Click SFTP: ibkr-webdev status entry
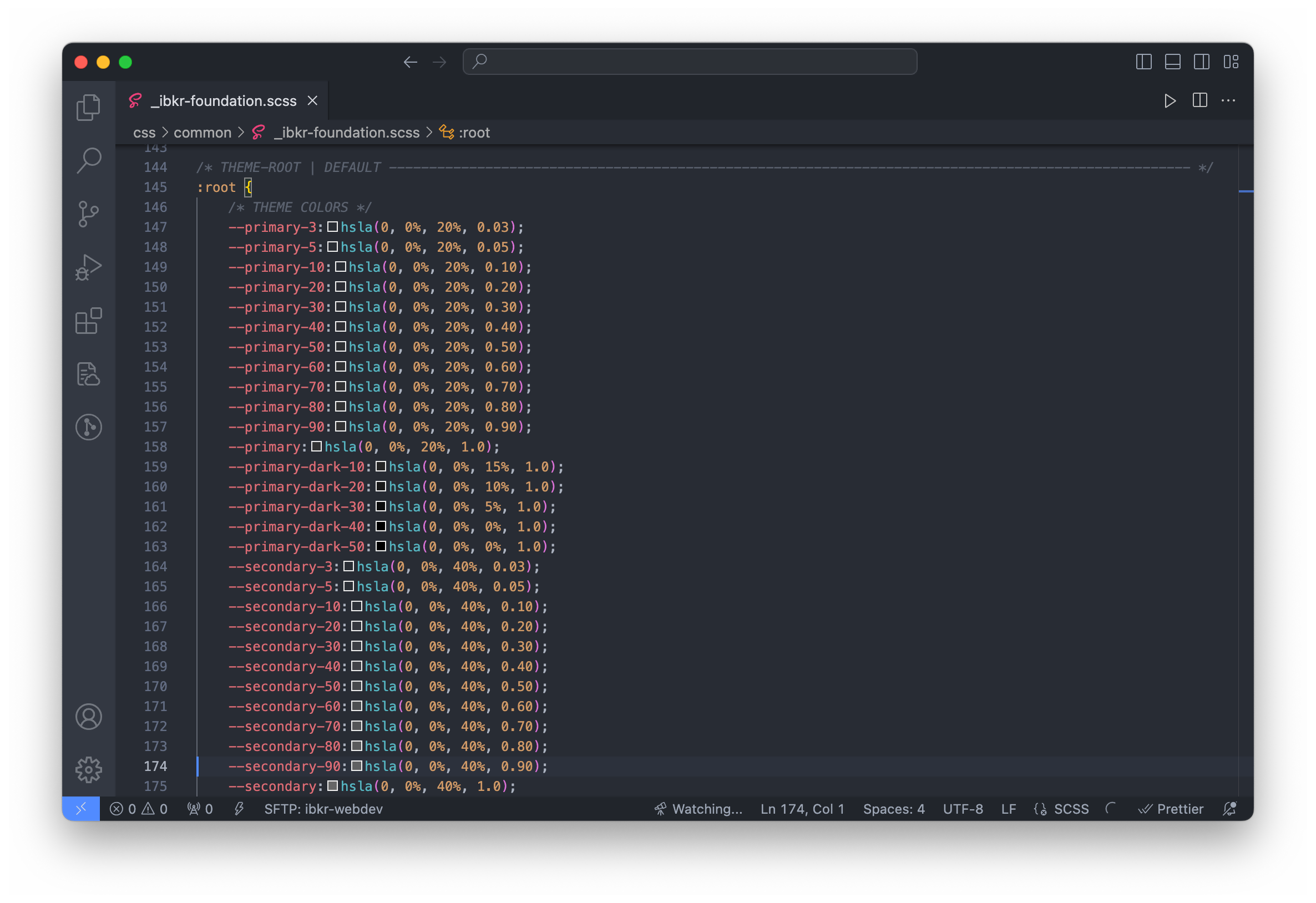 (x=323, y=809)
